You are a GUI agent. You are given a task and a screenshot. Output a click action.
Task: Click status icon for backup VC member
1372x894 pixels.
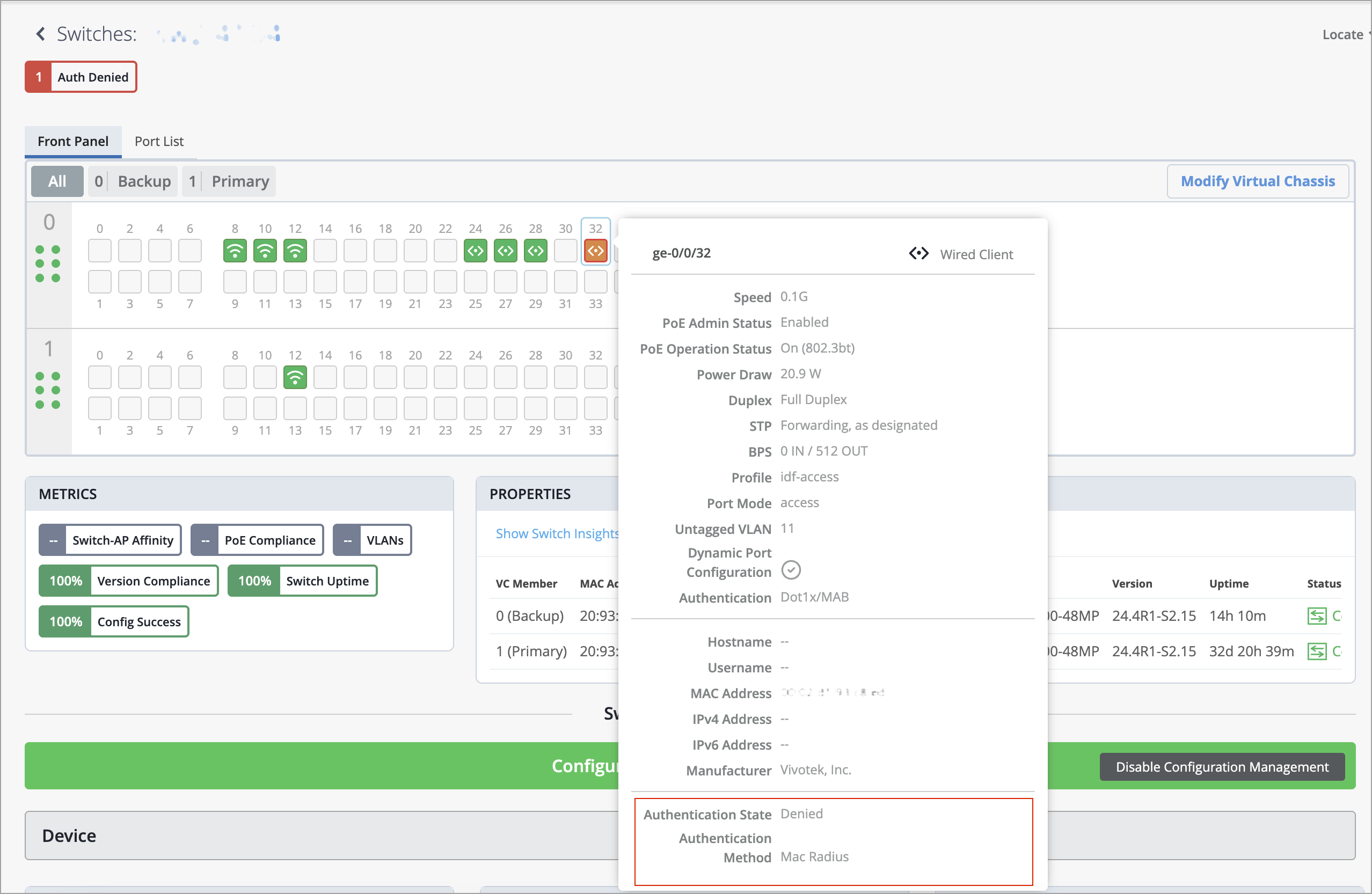point(1316,616)
